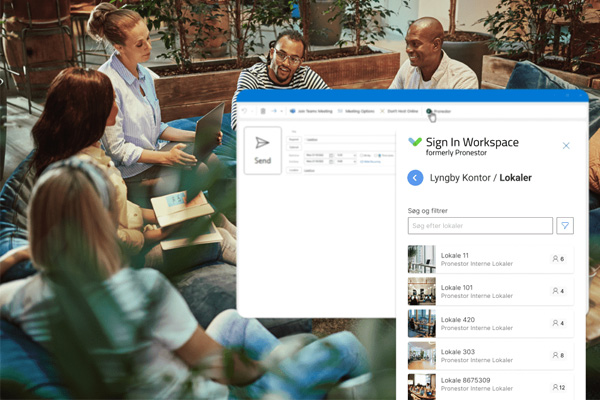Image resolution: width=600 pixels, height=400 pixels.
Task: Expand the dropdown beside the forward arrow
Action: 282,111
